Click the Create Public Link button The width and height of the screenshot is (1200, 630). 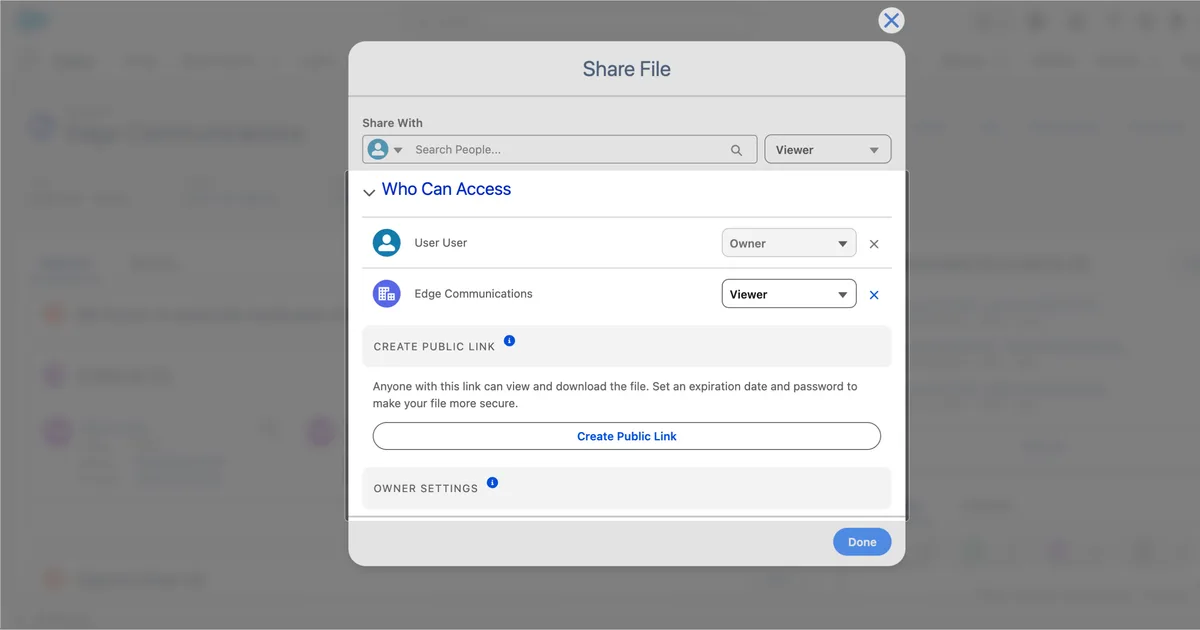[x=627, y=436]
